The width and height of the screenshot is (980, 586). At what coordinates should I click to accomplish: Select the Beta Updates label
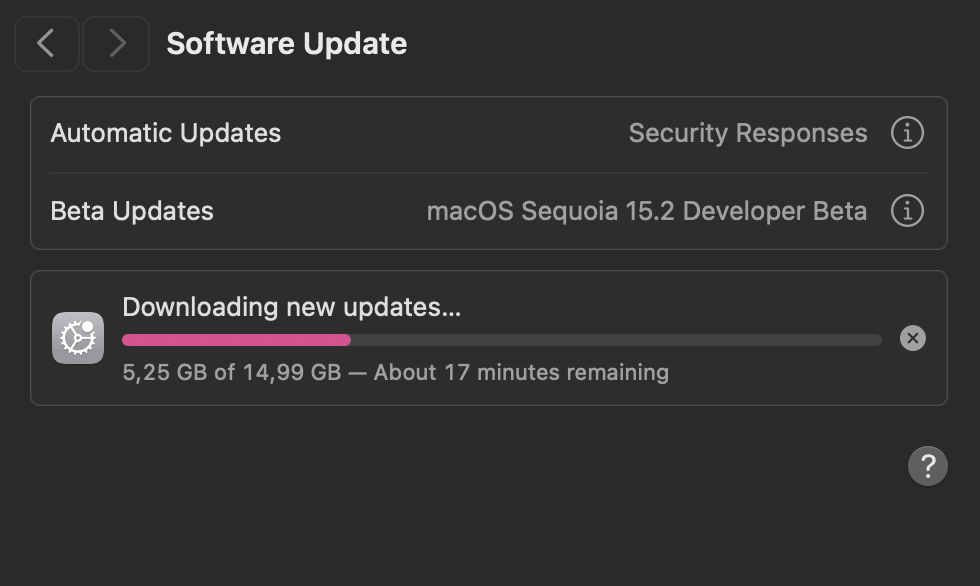click(x=132, y=211)
